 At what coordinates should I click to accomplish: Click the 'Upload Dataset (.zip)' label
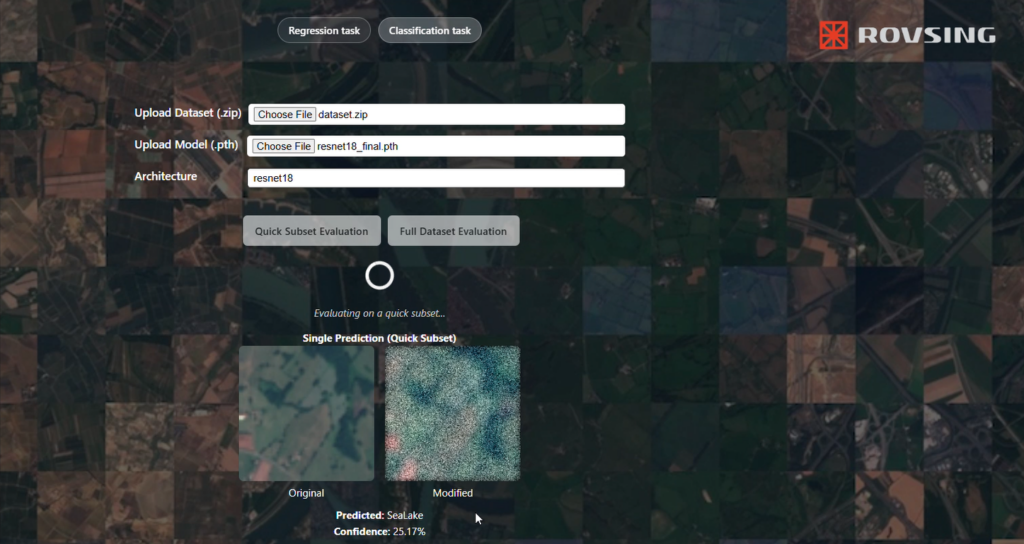[188, 113]
